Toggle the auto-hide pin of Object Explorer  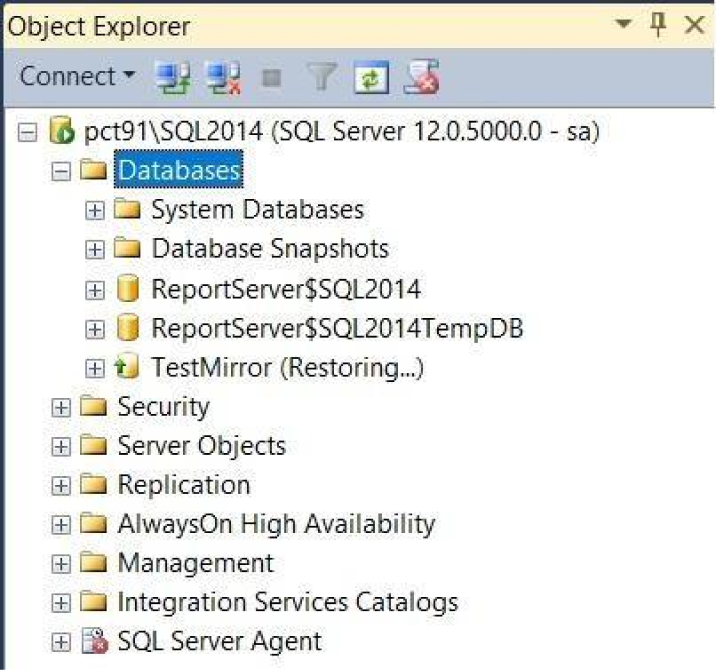tap(658, 24)
